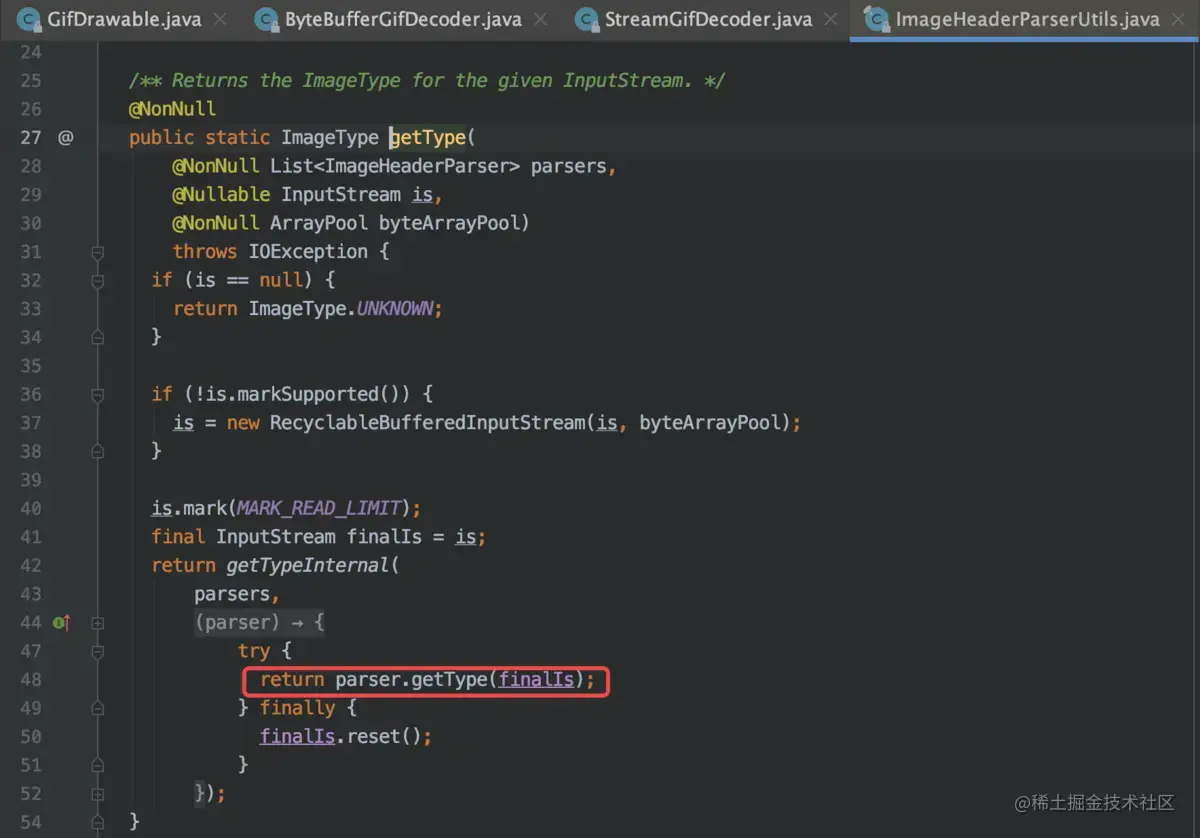Switch to the StreamGifDecoder.java tab
The image size is (1200, 838).
(x=707, y=19)
